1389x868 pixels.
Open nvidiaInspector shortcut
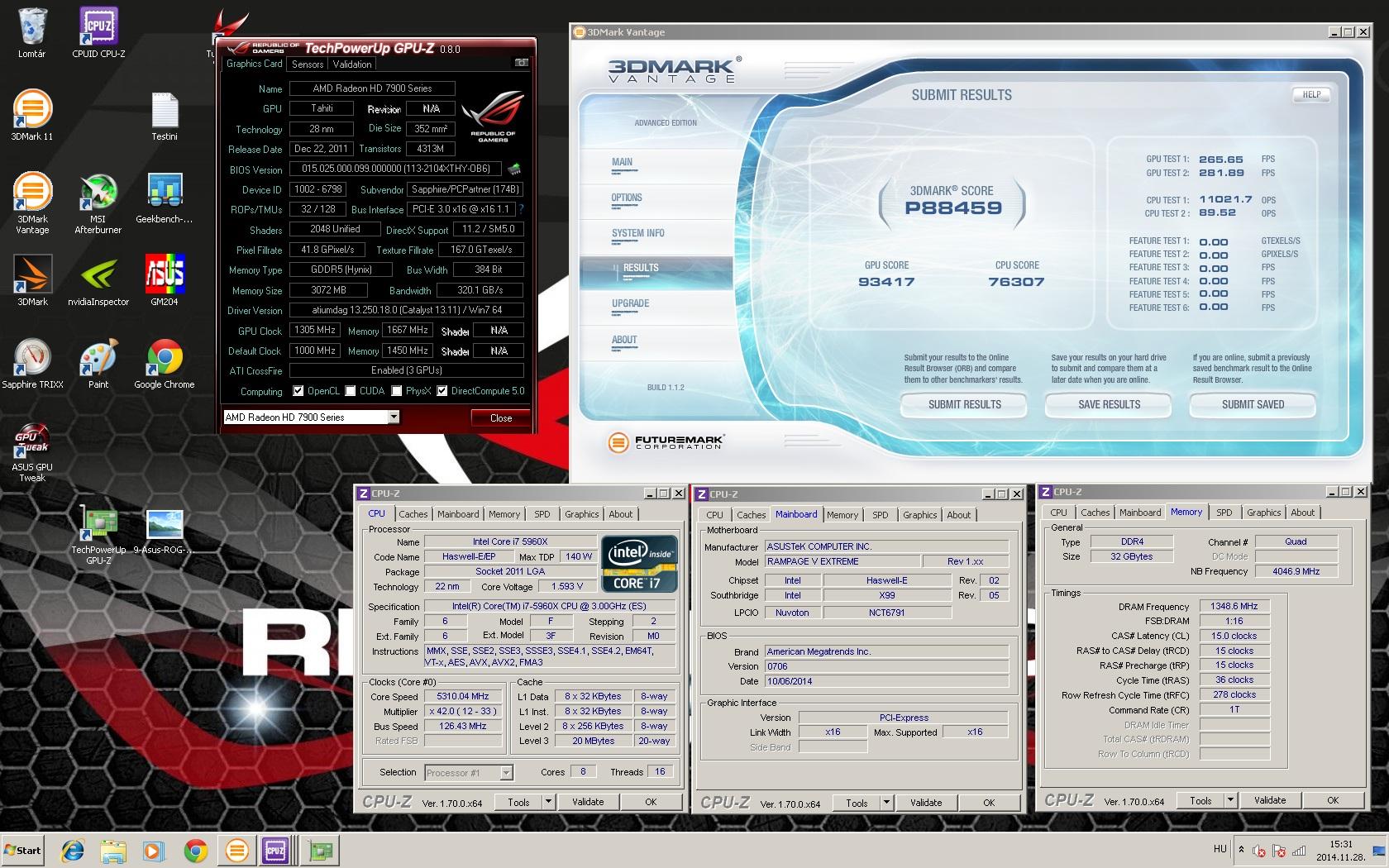click(x=98, y=281)
